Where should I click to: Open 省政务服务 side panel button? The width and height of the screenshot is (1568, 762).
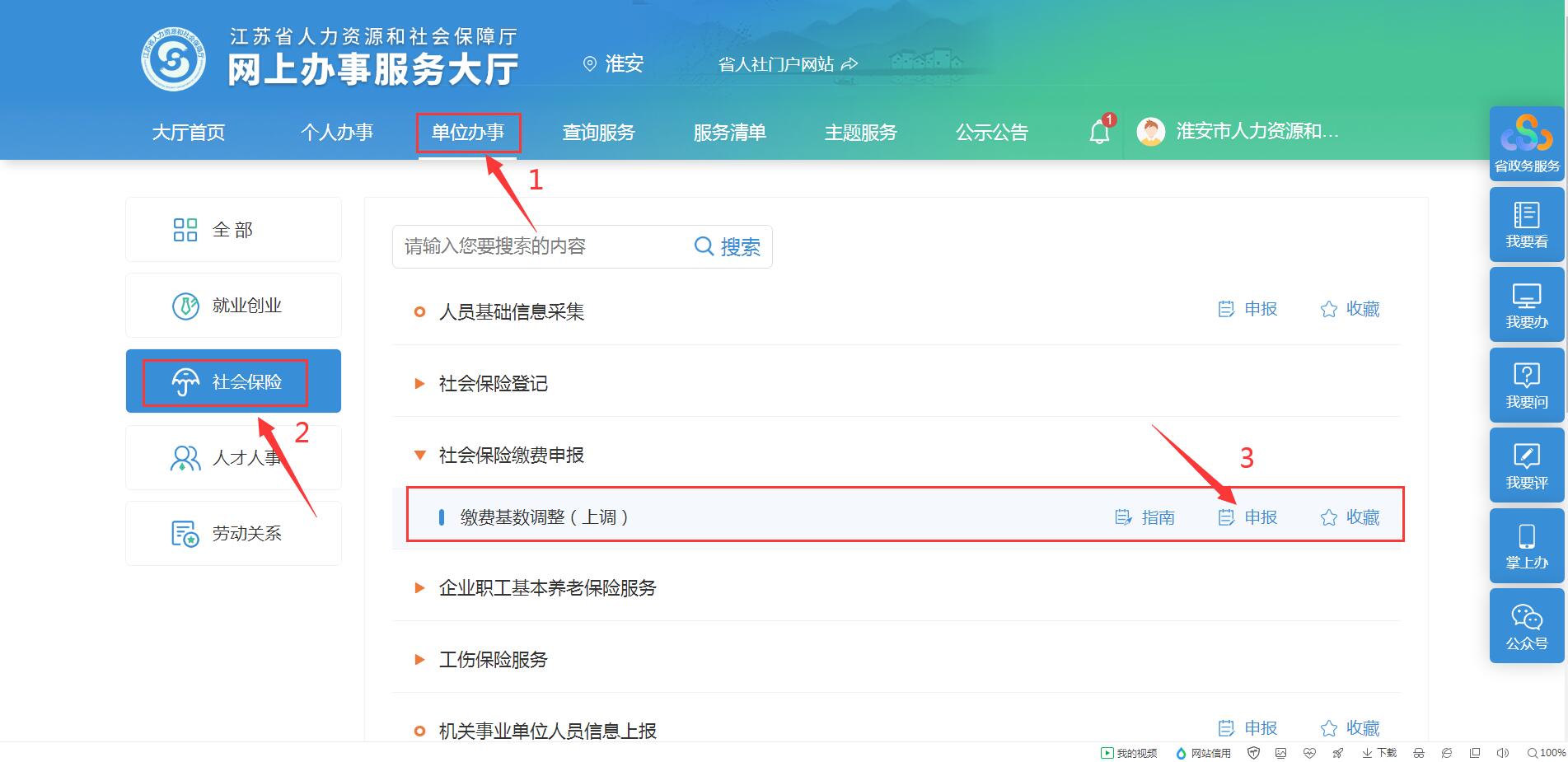pyautogui.click(x=1527, y=144)
